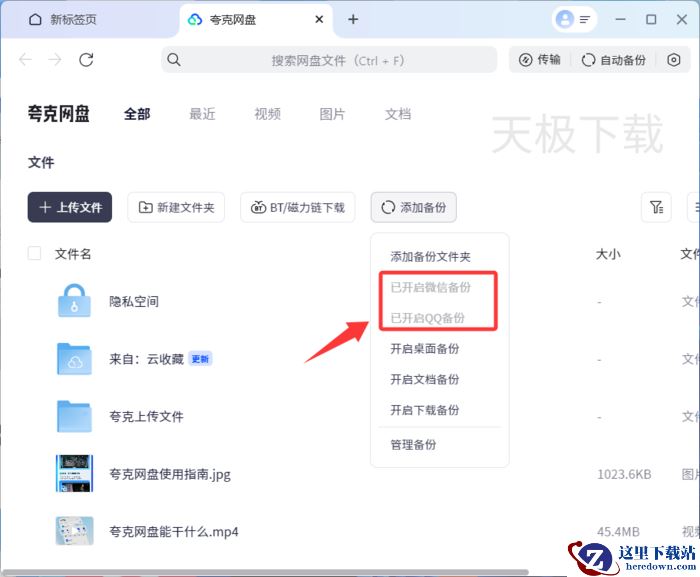Viewport: 700px width, 577px height.
Task: Choose 开启下载备份 from menu
Action: [425, 410]
